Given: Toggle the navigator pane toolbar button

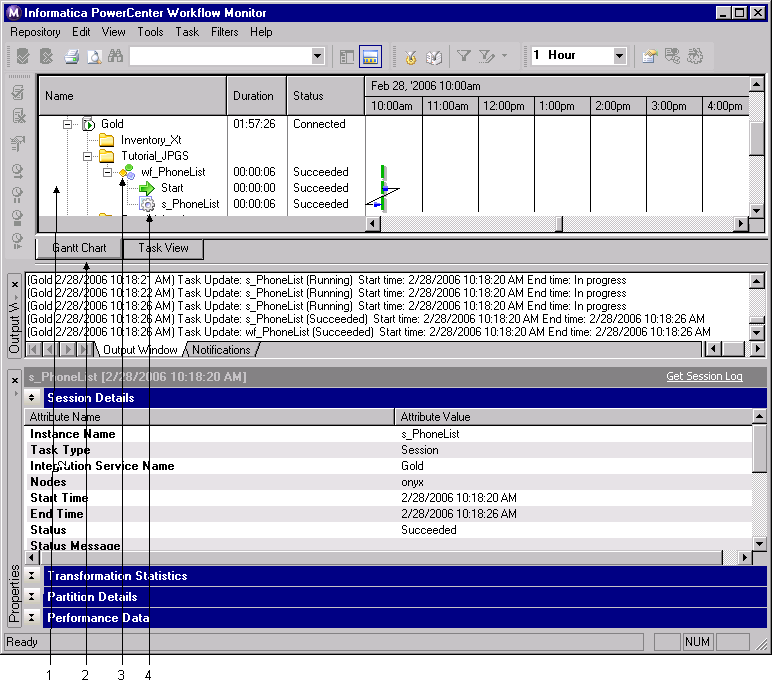Looking at the screenshot, I should [347, 56].
